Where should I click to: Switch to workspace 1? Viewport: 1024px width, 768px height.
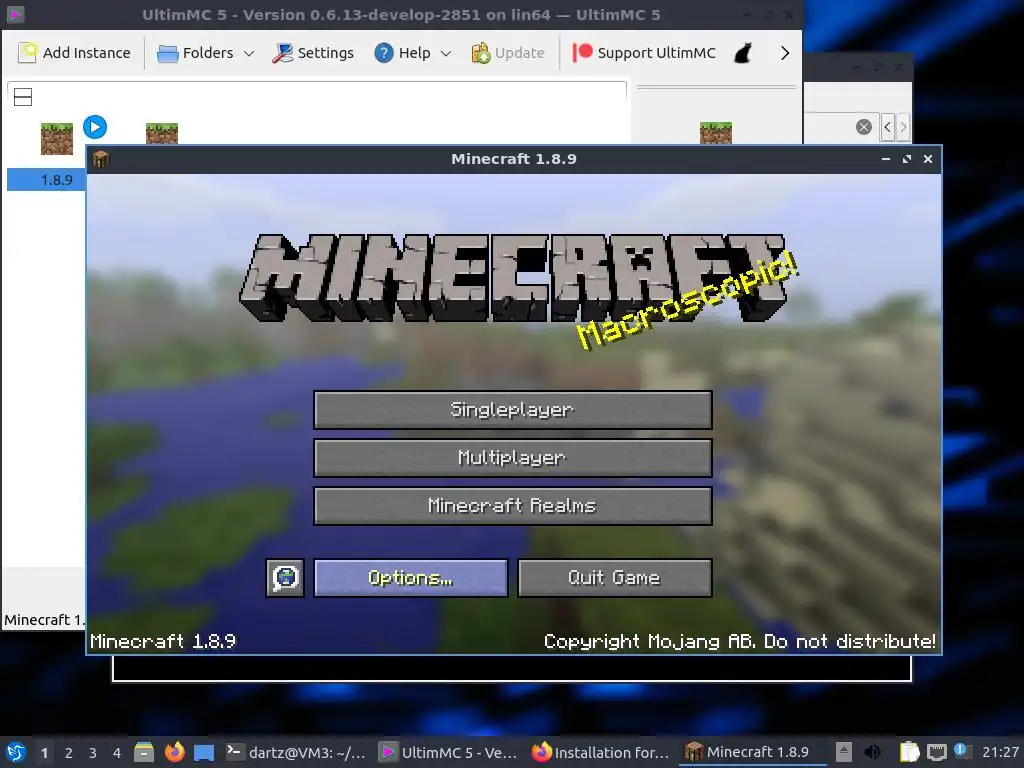pos(44,753)
